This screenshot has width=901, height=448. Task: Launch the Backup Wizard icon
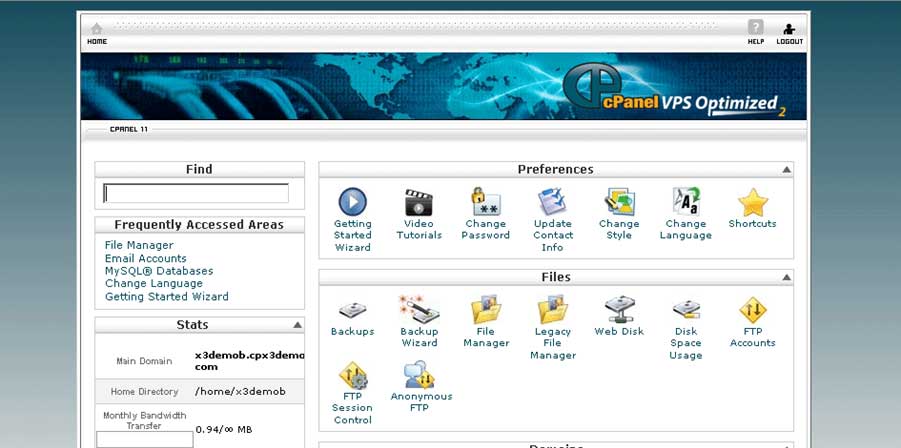(x=418, y=310)
